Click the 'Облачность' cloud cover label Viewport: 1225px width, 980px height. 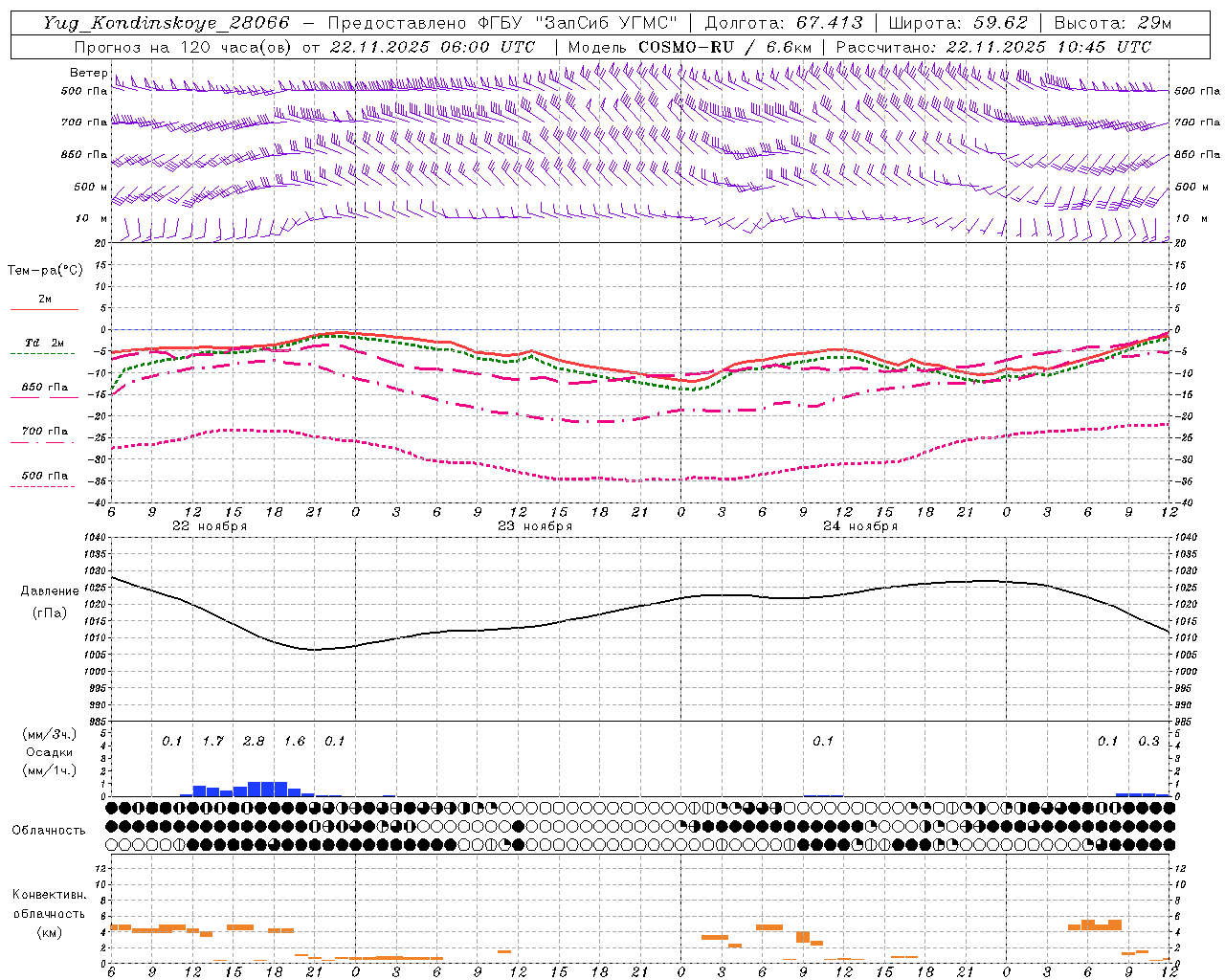point(49,831)
